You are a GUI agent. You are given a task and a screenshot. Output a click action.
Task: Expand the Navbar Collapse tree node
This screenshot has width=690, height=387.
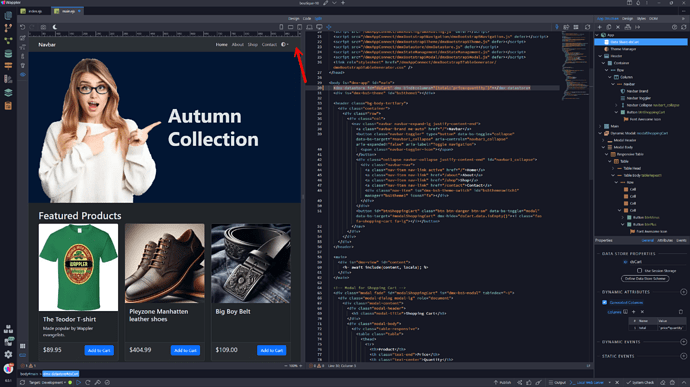tap(616, 105)
